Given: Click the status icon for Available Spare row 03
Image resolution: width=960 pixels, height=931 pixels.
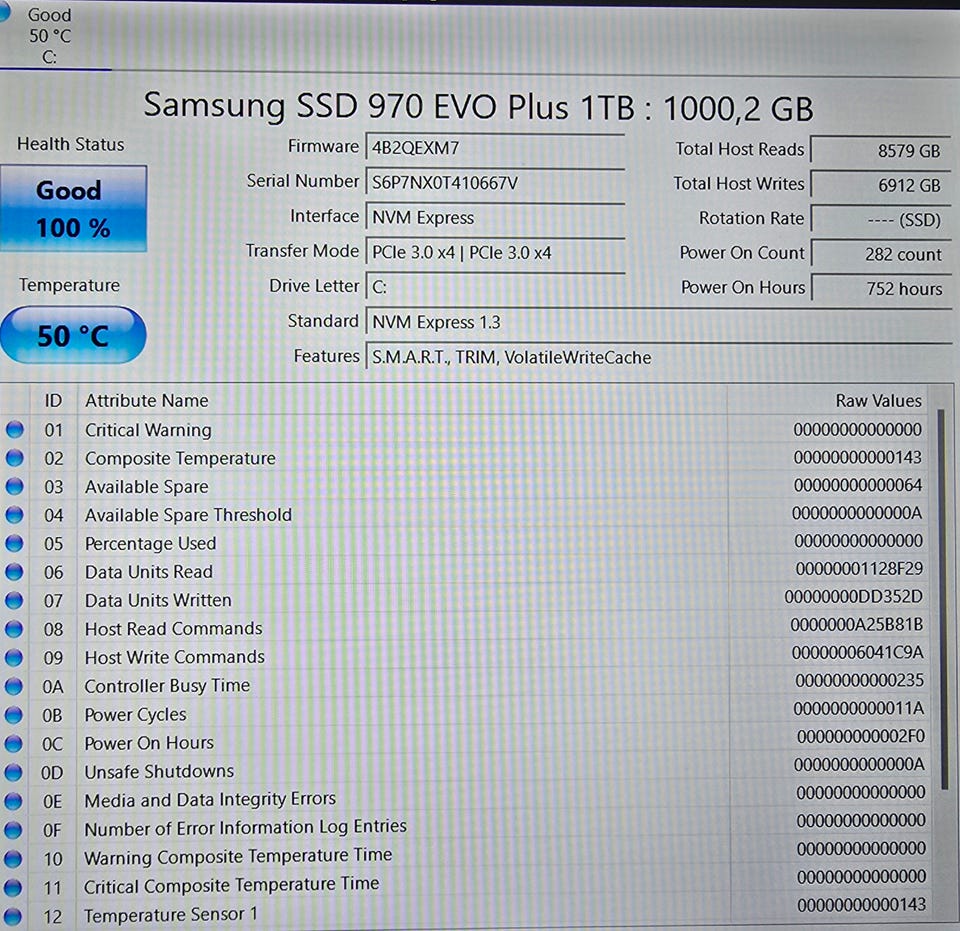Looking at the screenshot, I should pos(15,487).
